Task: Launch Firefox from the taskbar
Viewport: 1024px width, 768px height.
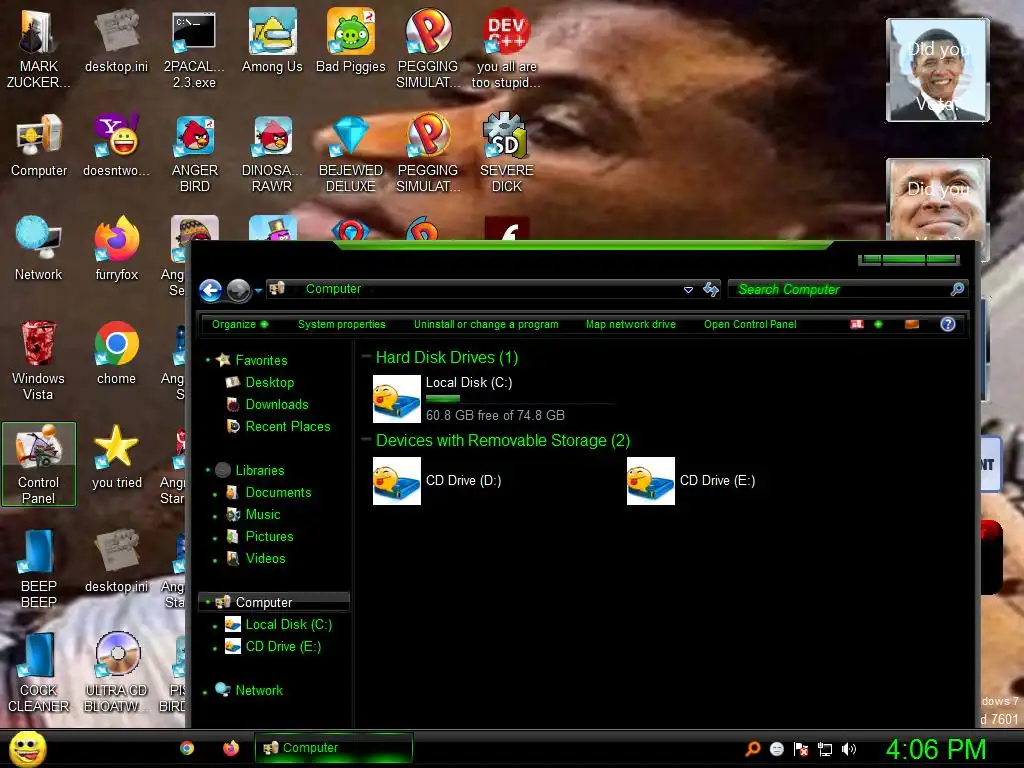Action: click(231, 748)
